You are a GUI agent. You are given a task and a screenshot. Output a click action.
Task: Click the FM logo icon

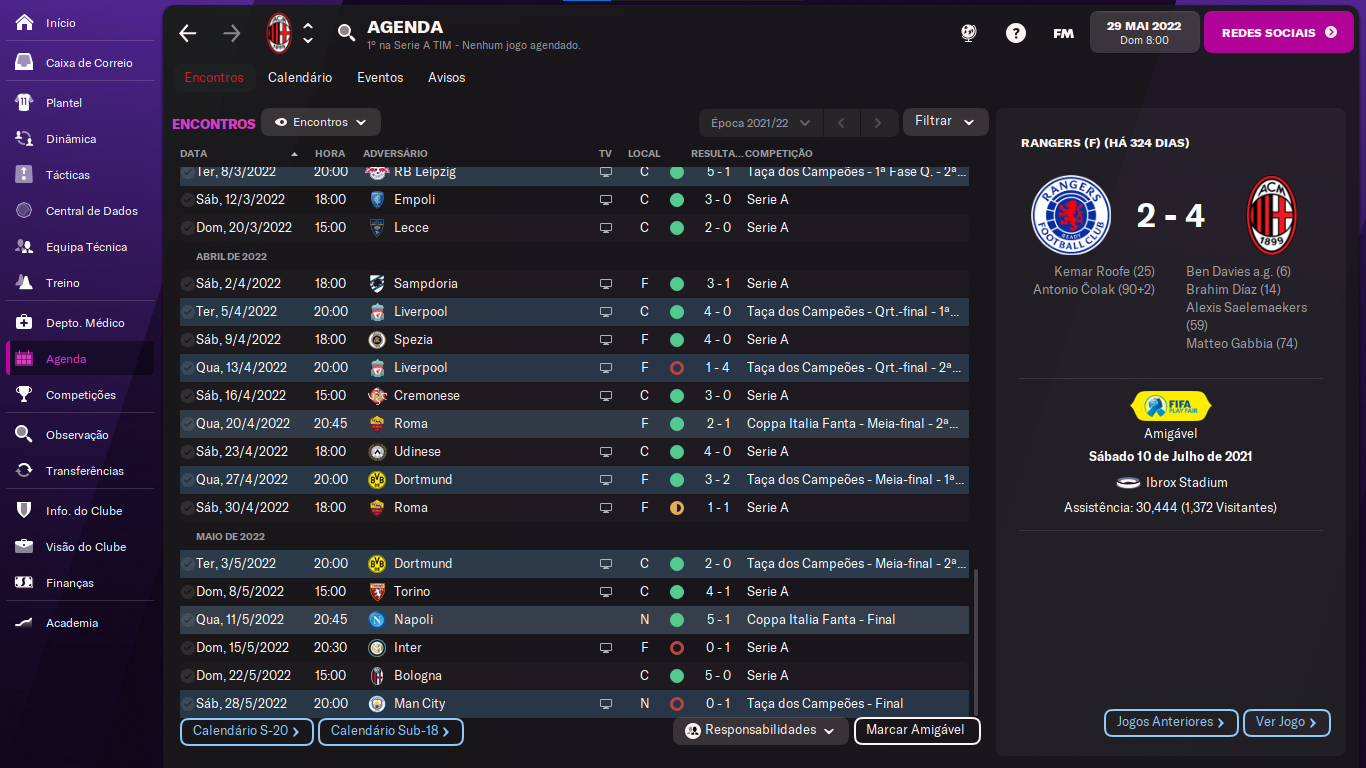tap(1063, 33)
